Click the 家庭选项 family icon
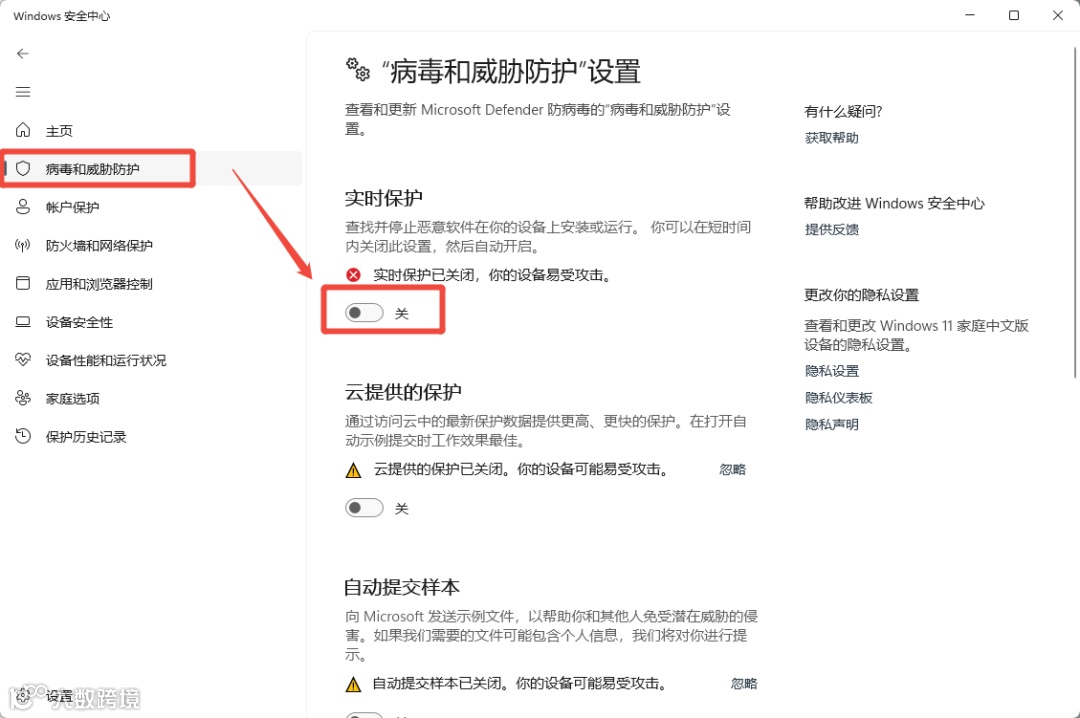1080x718 pixels. pos(23,398)
